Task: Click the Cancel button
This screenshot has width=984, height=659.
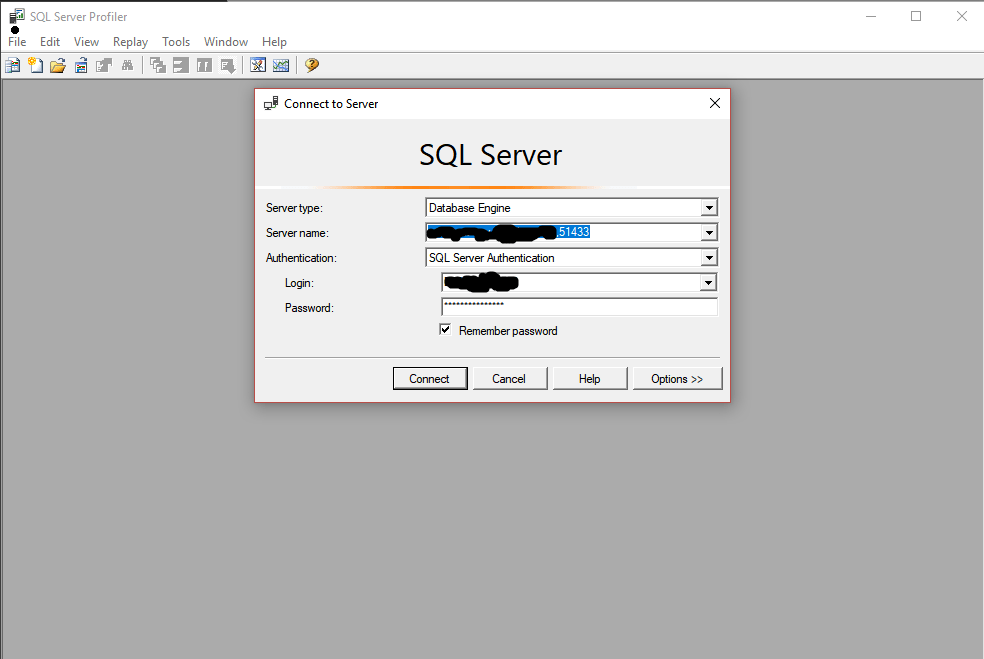Action: tap(510, 378)
